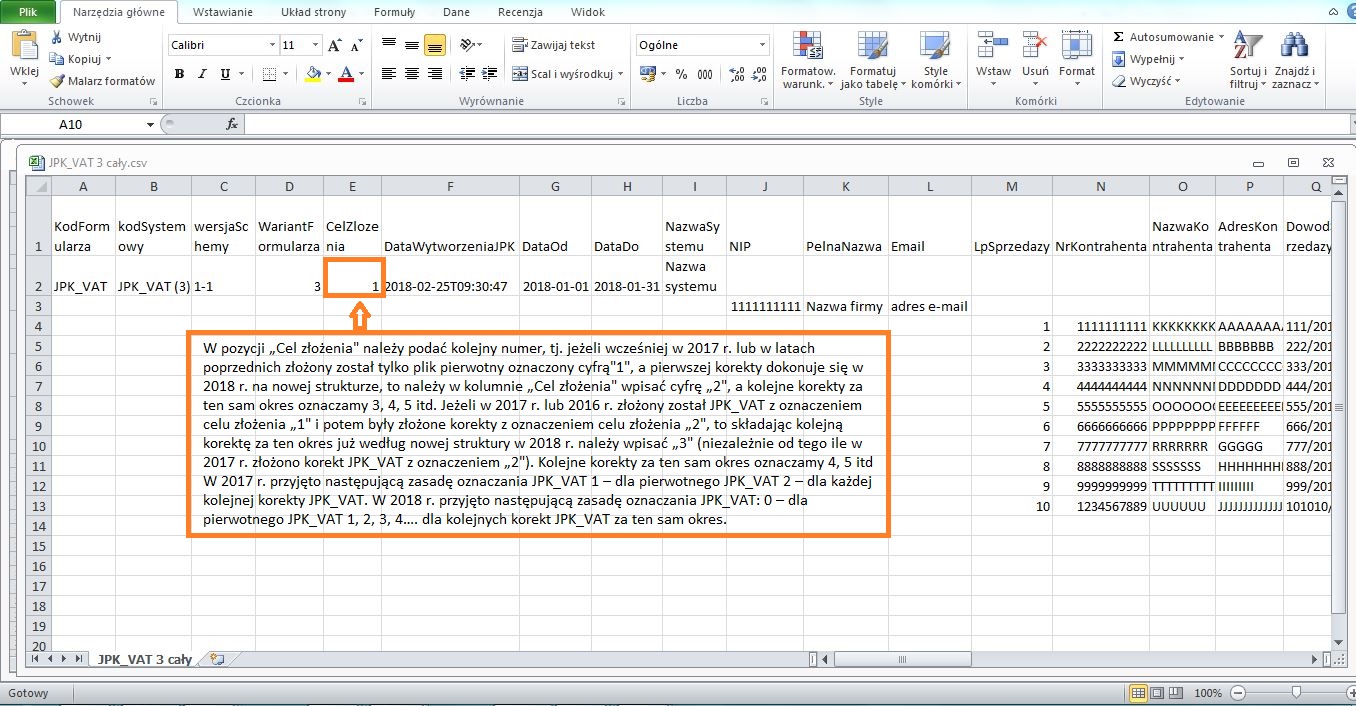Open Sortuj i filtruj menu
The height and width of the screenshot is (706, 1356).
point(1247,60)
